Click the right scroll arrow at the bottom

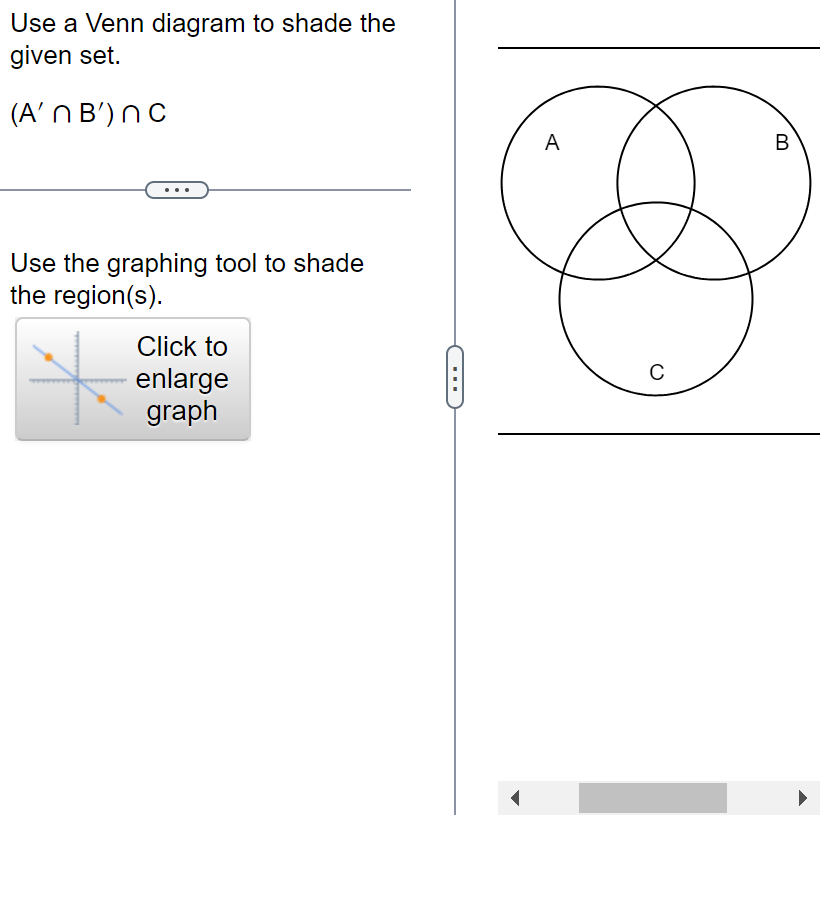click(803, 797)
